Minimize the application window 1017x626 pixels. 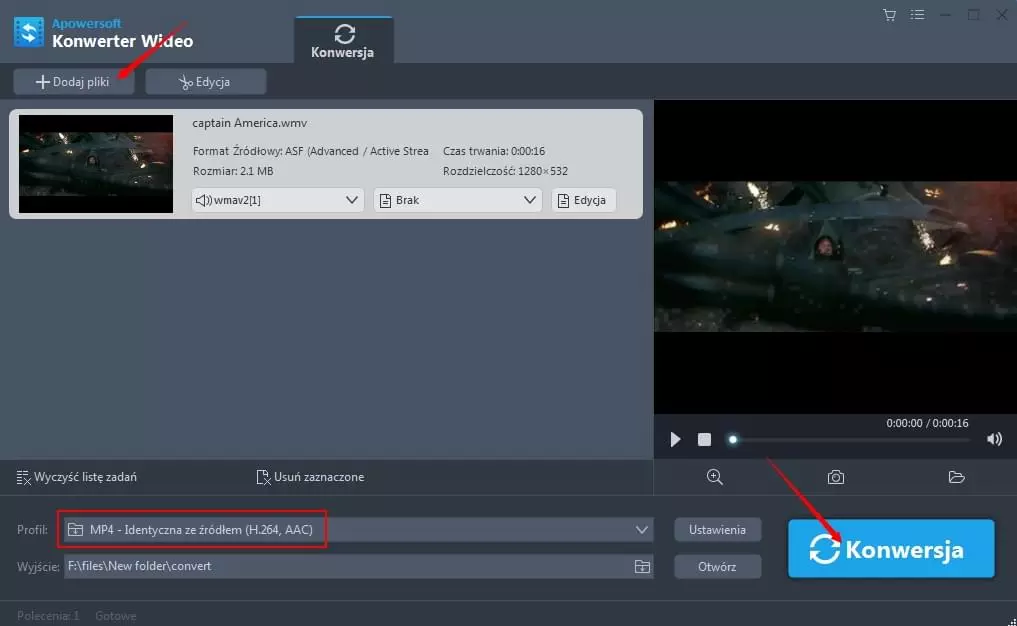click(946, 15)
